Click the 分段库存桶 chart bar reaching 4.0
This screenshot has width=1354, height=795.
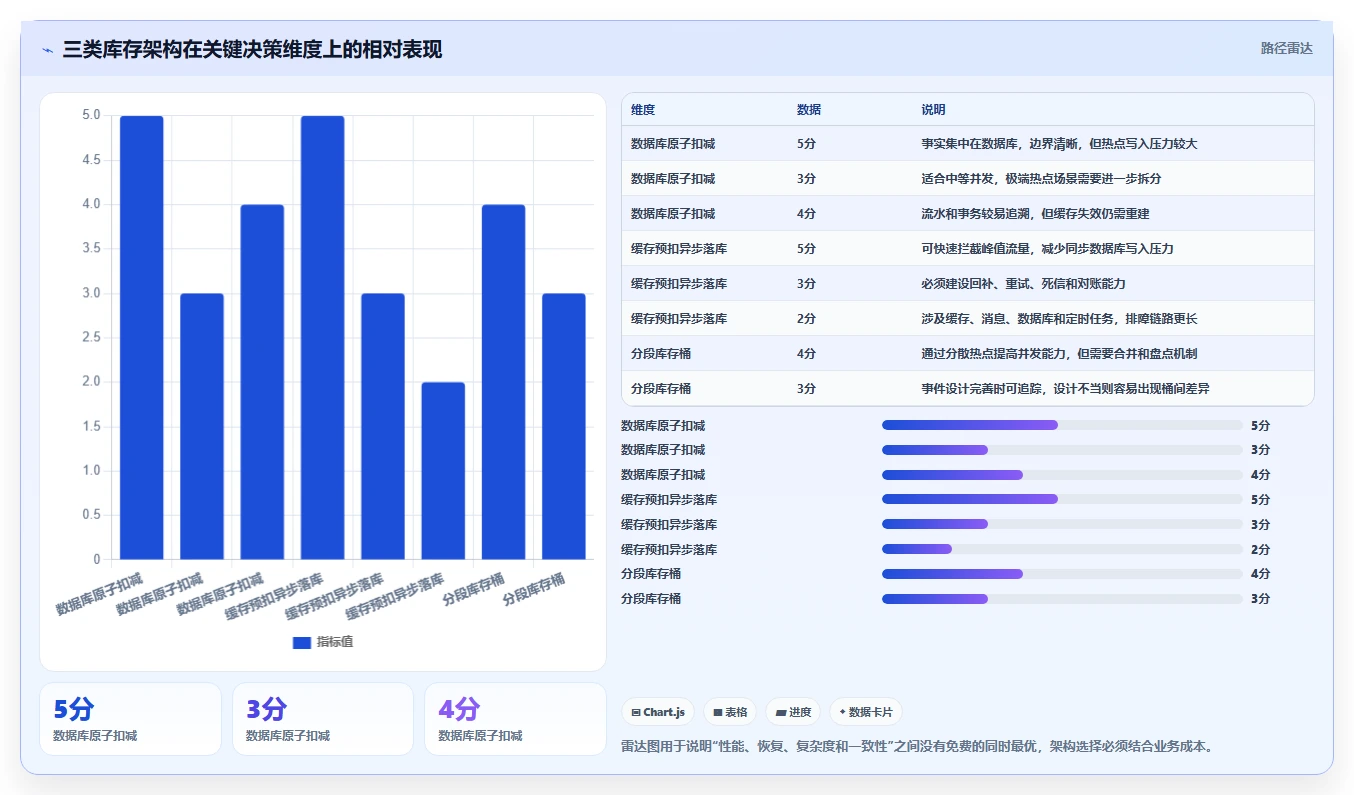point(504,382)
